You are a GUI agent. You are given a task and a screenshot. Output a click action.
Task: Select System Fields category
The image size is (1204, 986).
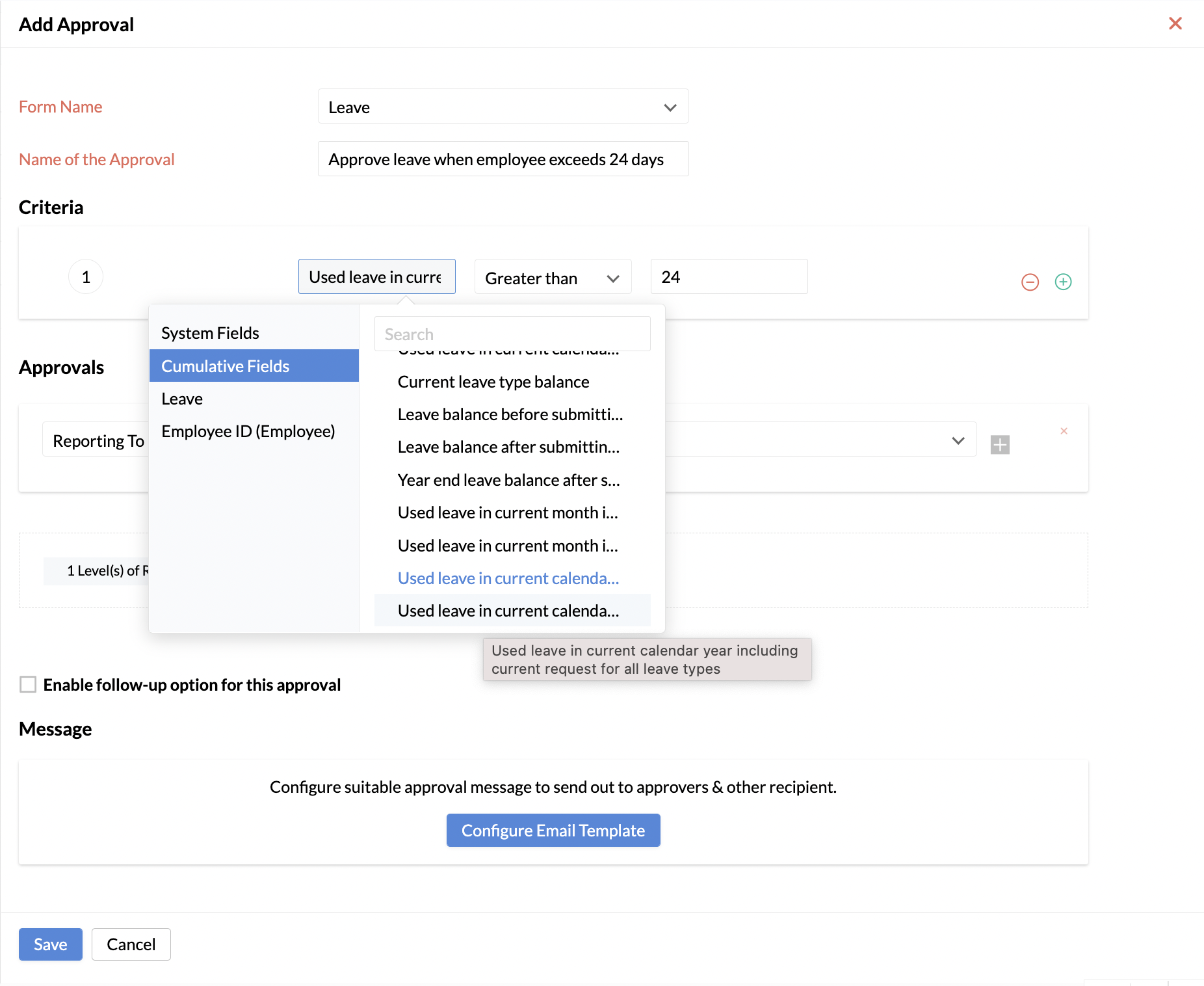point(254,333)
